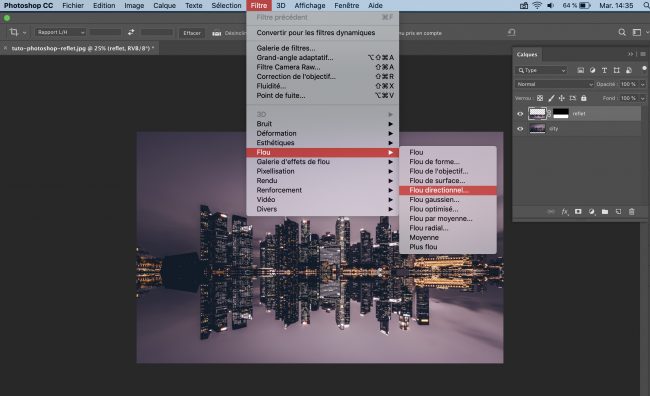Filter layers by pixel layer icon
The width and height of the screenshot is (650, 396).
580,70
